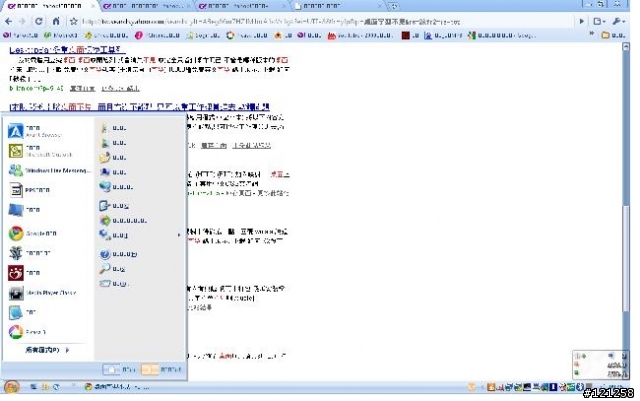Launch Media Player Classic from the Start menu

tap(42, 293)
